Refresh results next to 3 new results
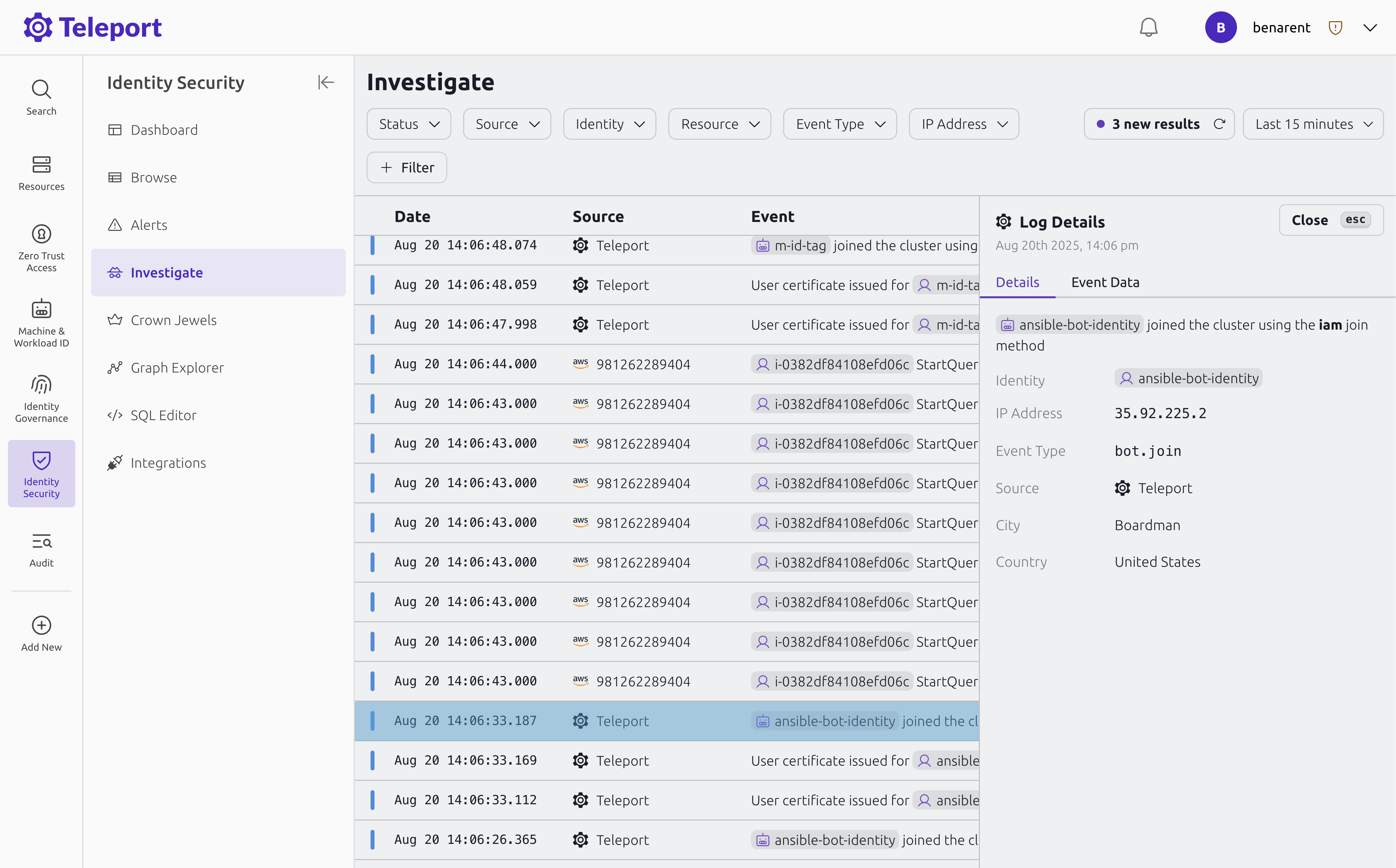 [x=1220, y=124]
